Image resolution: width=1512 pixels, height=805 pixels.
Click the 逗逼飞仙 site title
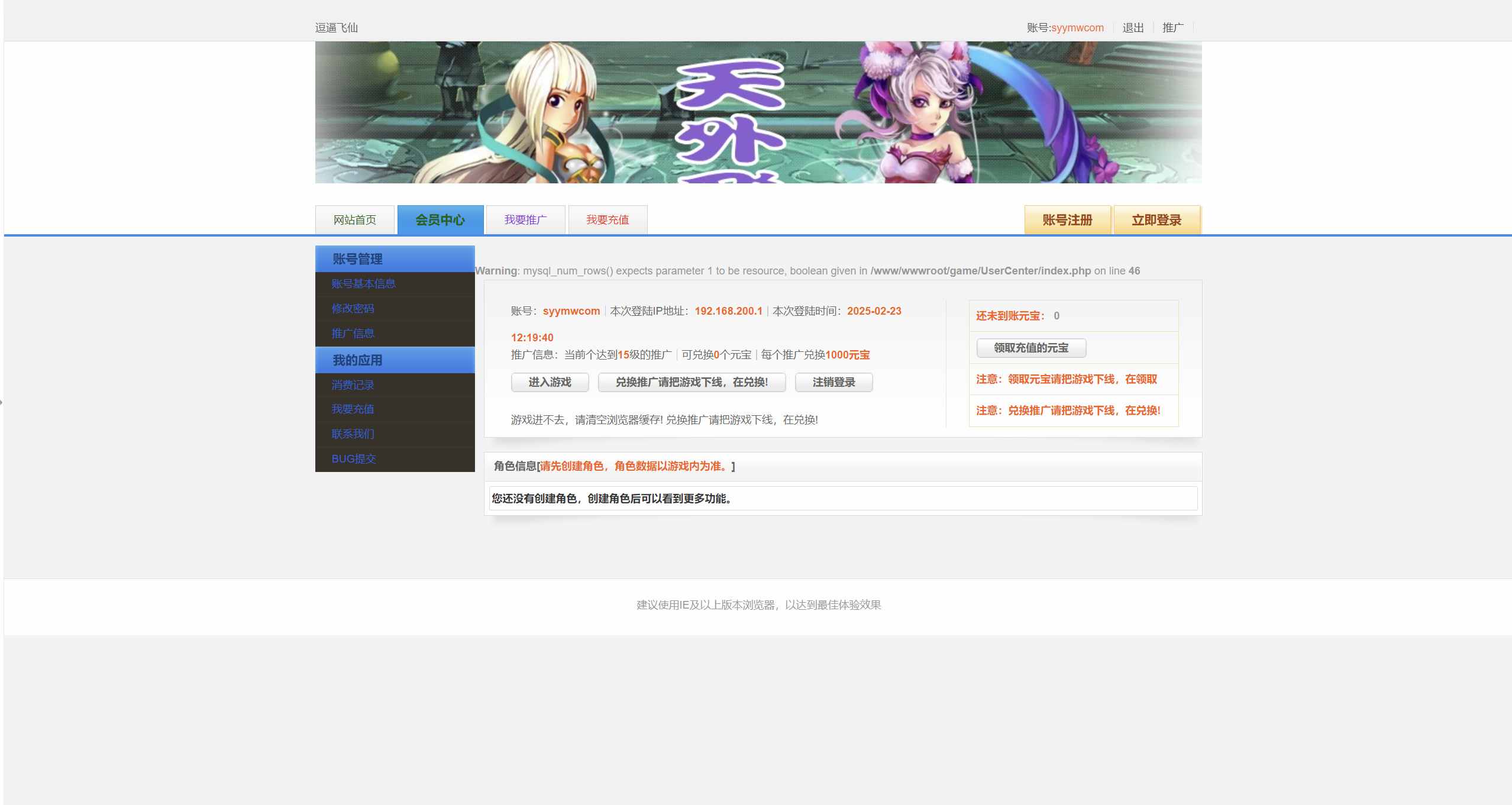(336, 28)
